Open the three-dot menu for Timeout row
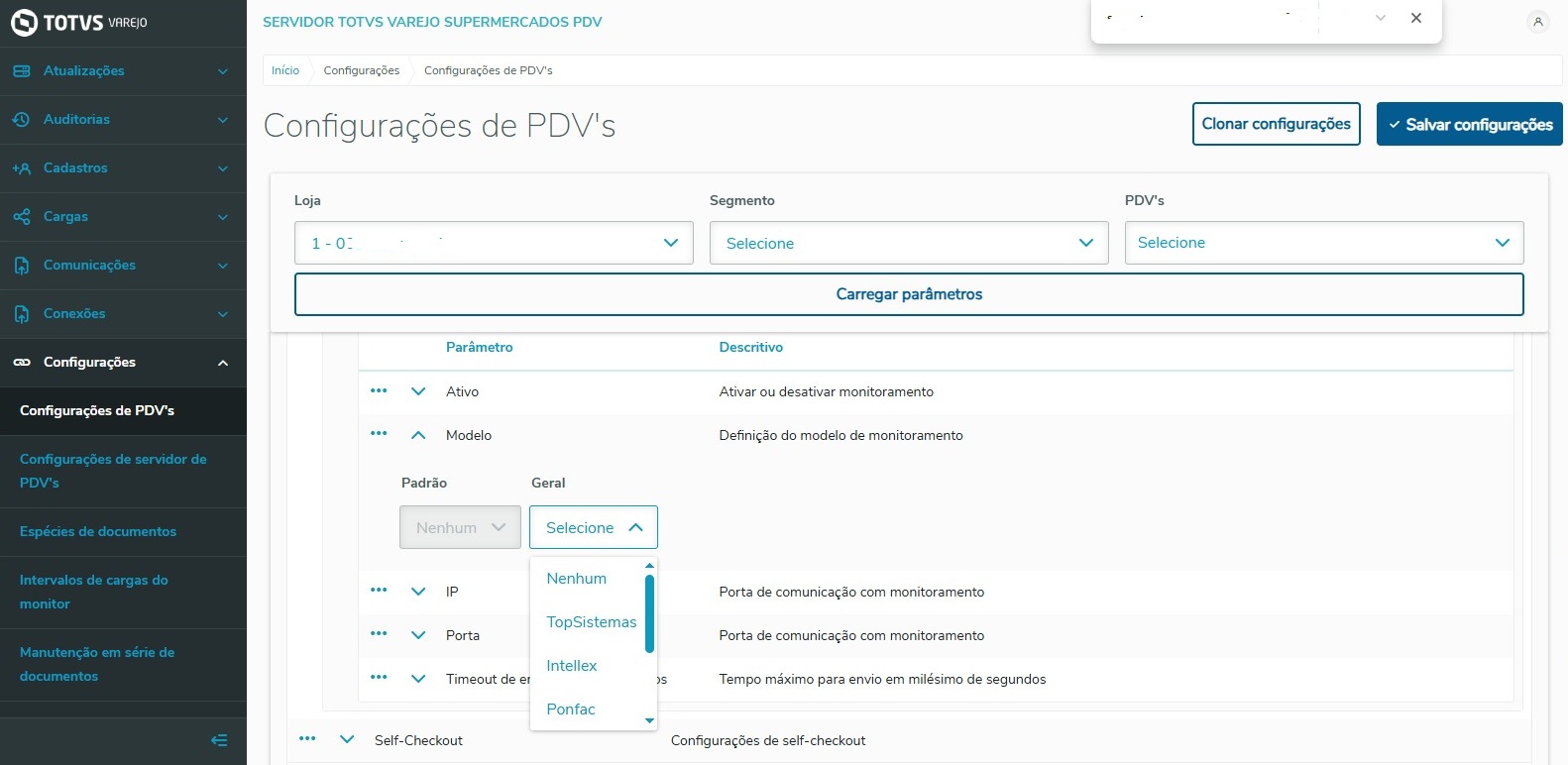 (x=379, y=677)
